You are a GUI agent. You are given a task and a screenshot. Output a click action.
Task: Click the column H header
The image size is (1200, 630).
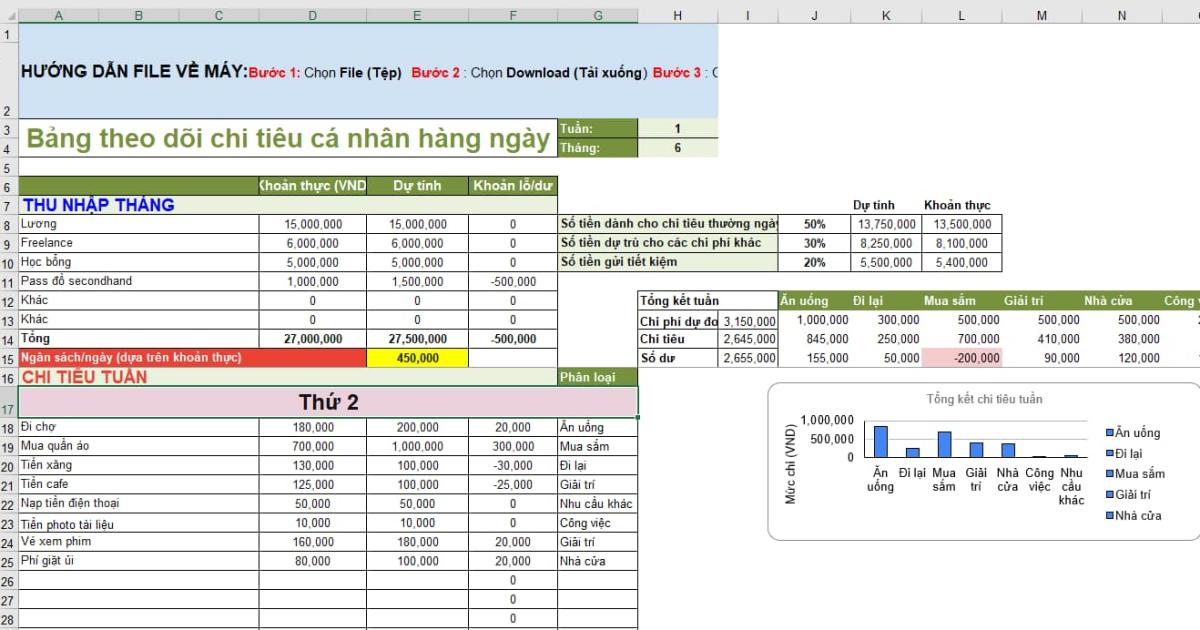point(677,15)
